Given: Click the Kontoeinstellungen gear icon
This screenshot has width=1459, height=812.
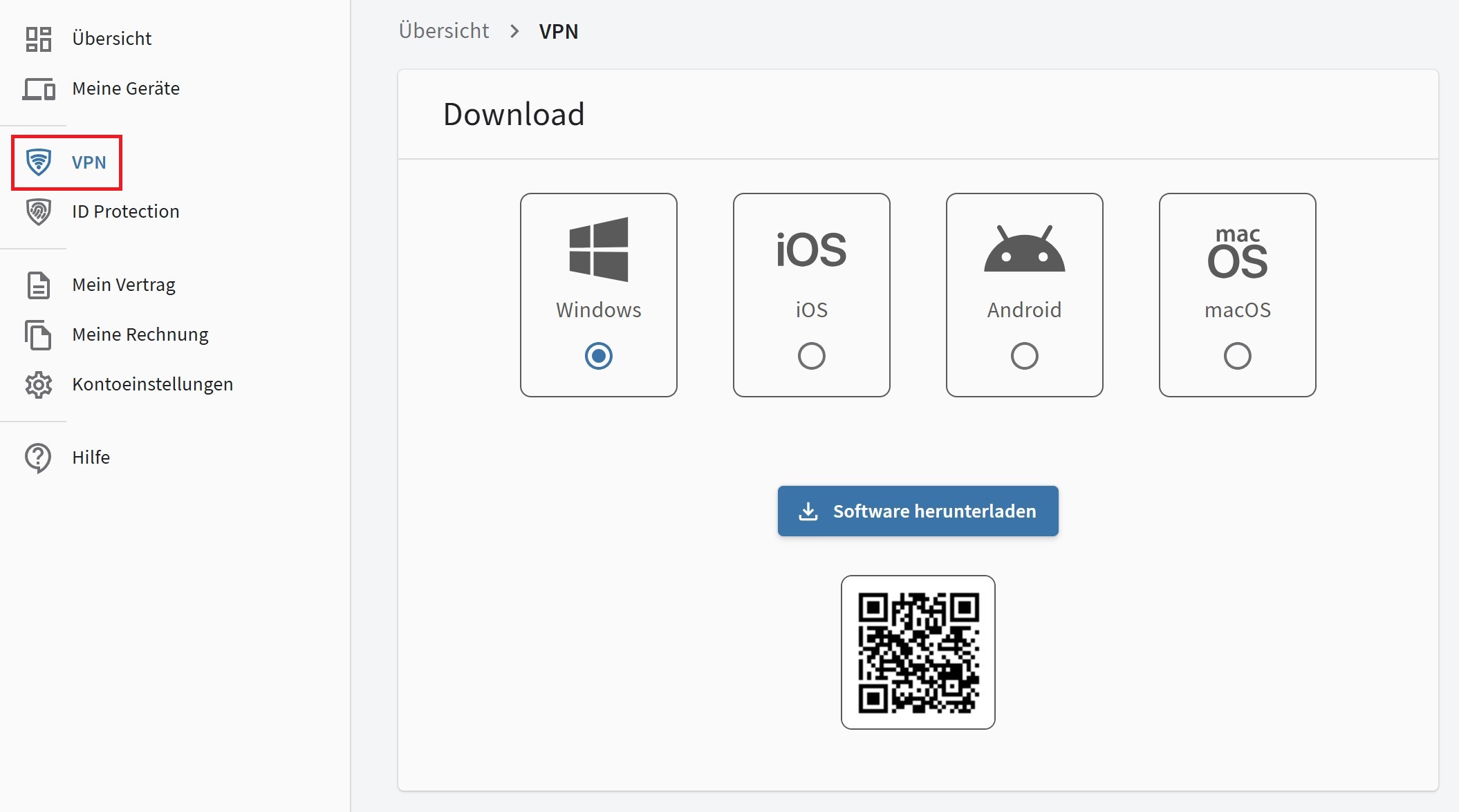Looking at the screenshot, I should point(39,384).
